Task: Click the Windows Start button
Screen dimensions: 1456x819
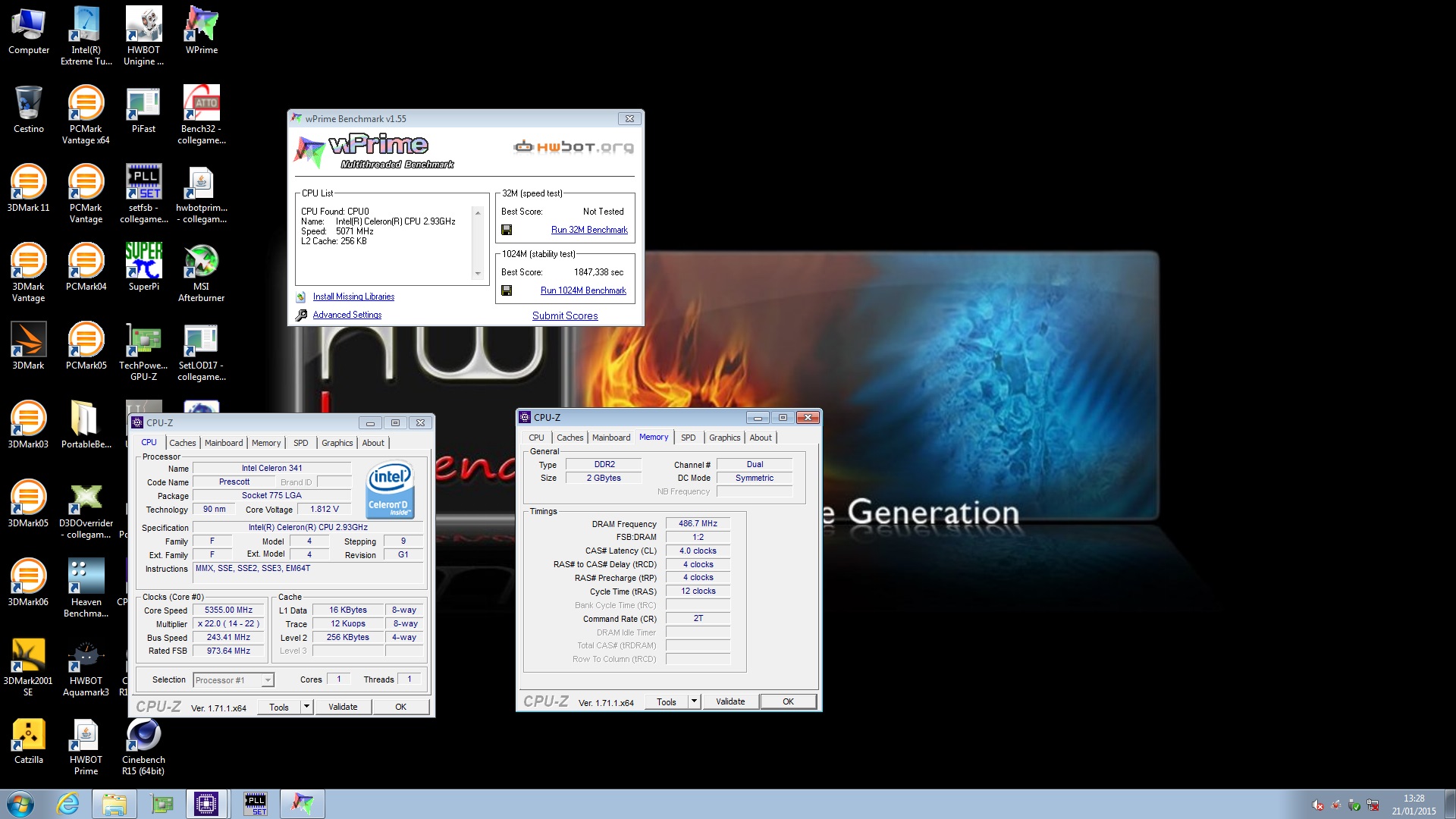Action: click(x=20, y=804)
